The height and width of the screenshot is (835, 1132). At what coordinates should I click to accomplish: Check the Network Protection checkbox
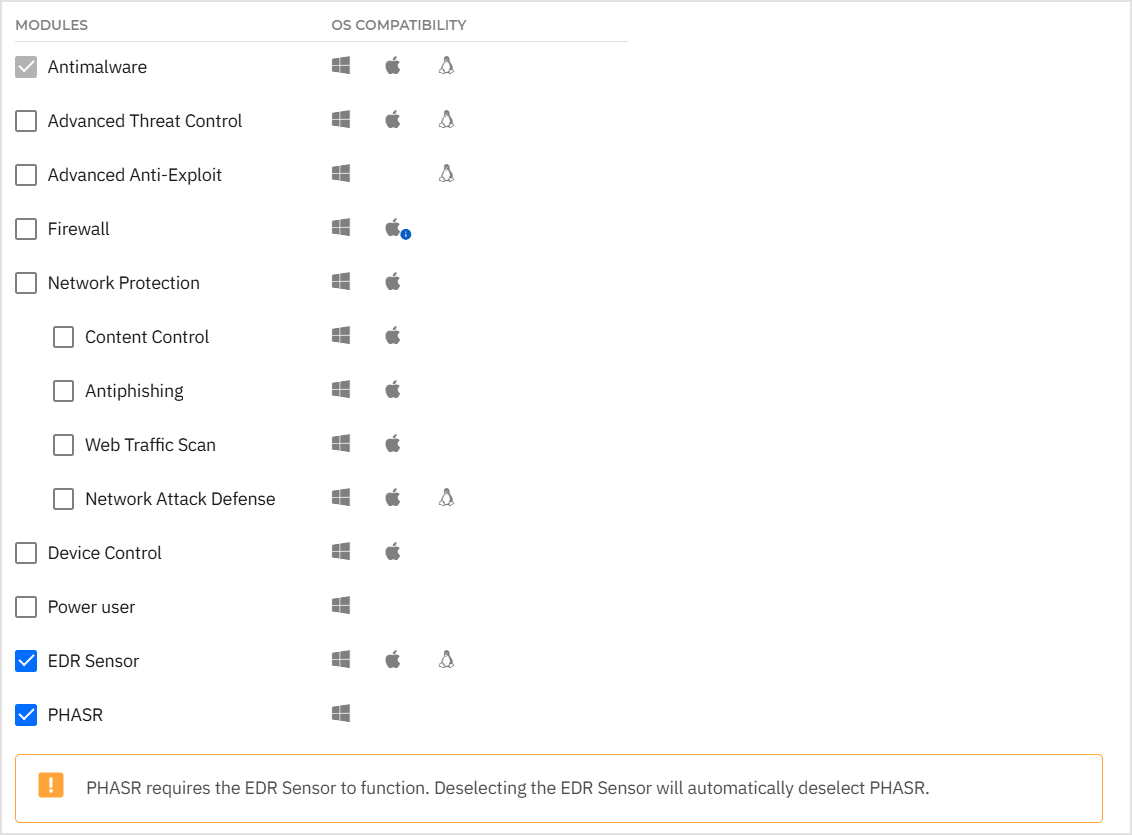tap(25, 282)
